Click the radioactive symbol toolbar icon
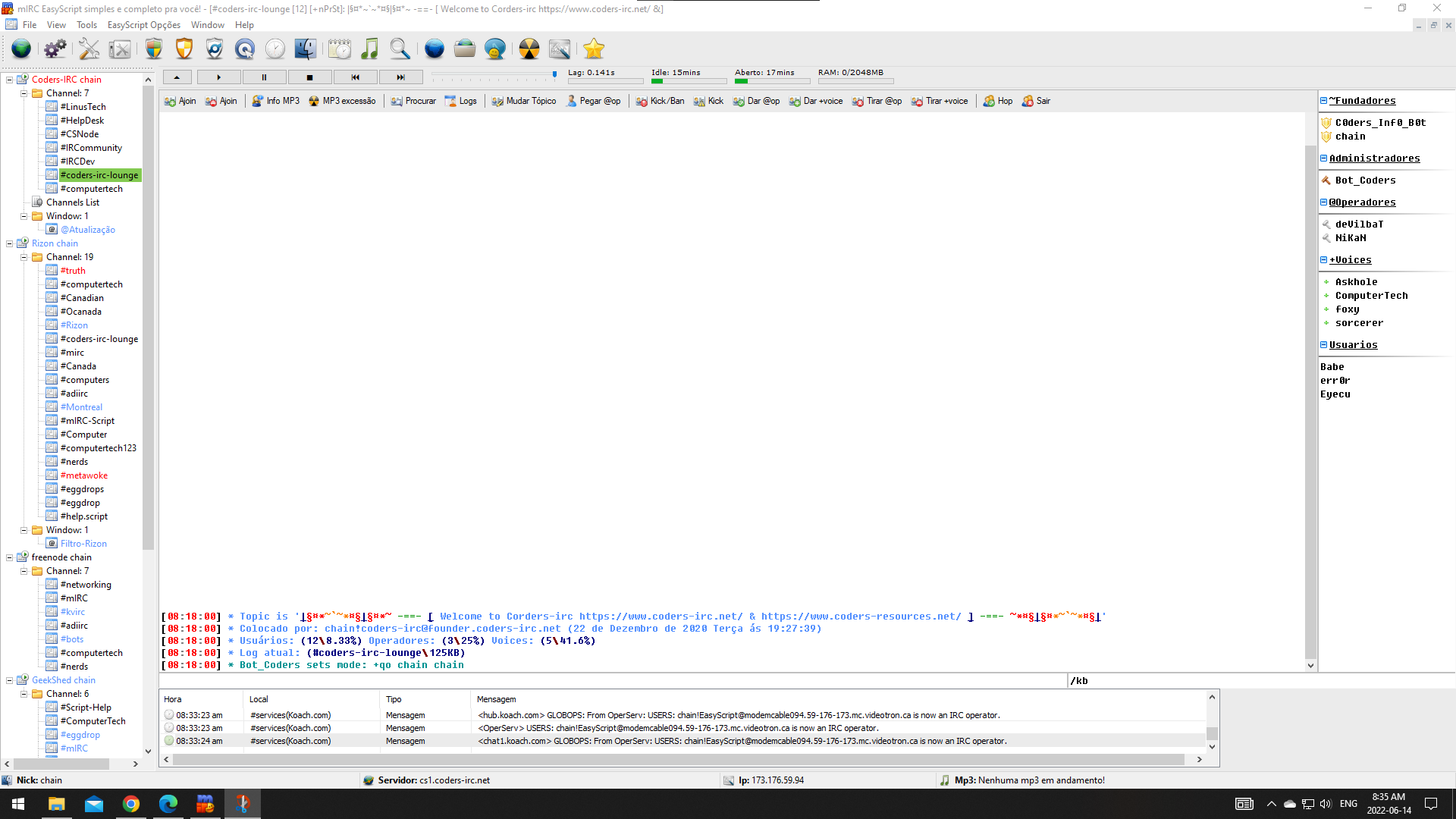The height and width of the screenshot is (819, 1456). [529, 49]
